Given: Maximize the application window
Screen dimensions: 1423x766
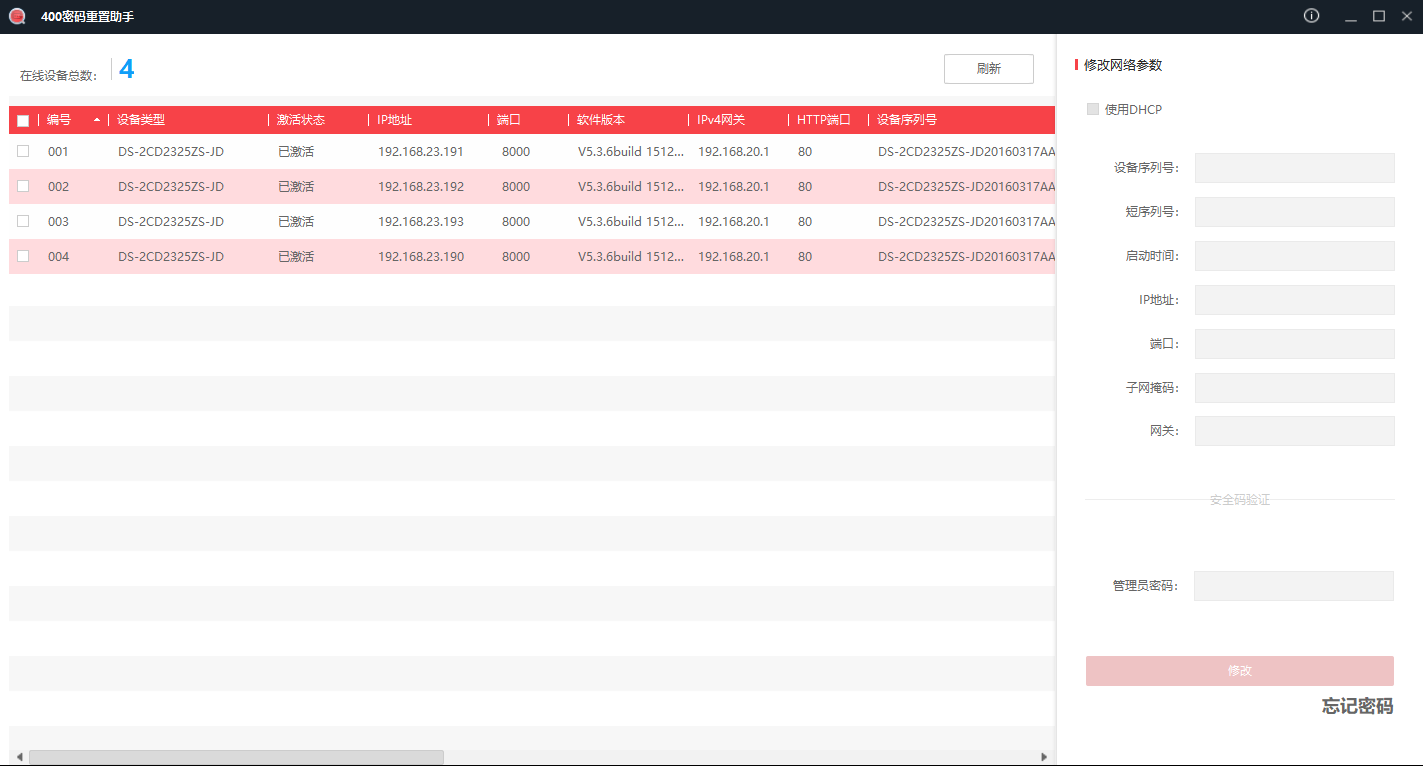Looking at the screenshot, I should tap(1379, 16).
